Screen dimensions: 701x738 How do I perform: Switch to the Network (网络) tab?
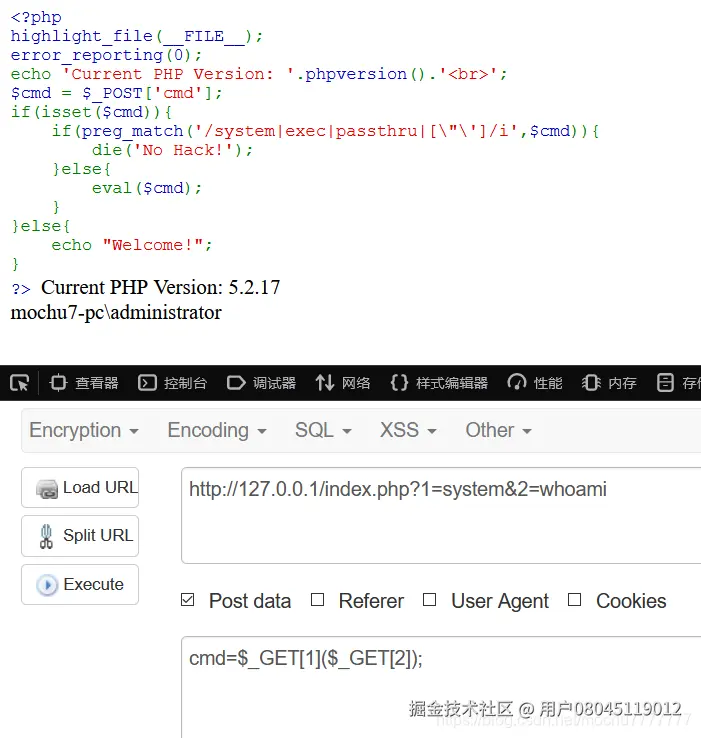click(x=343, y=383)
